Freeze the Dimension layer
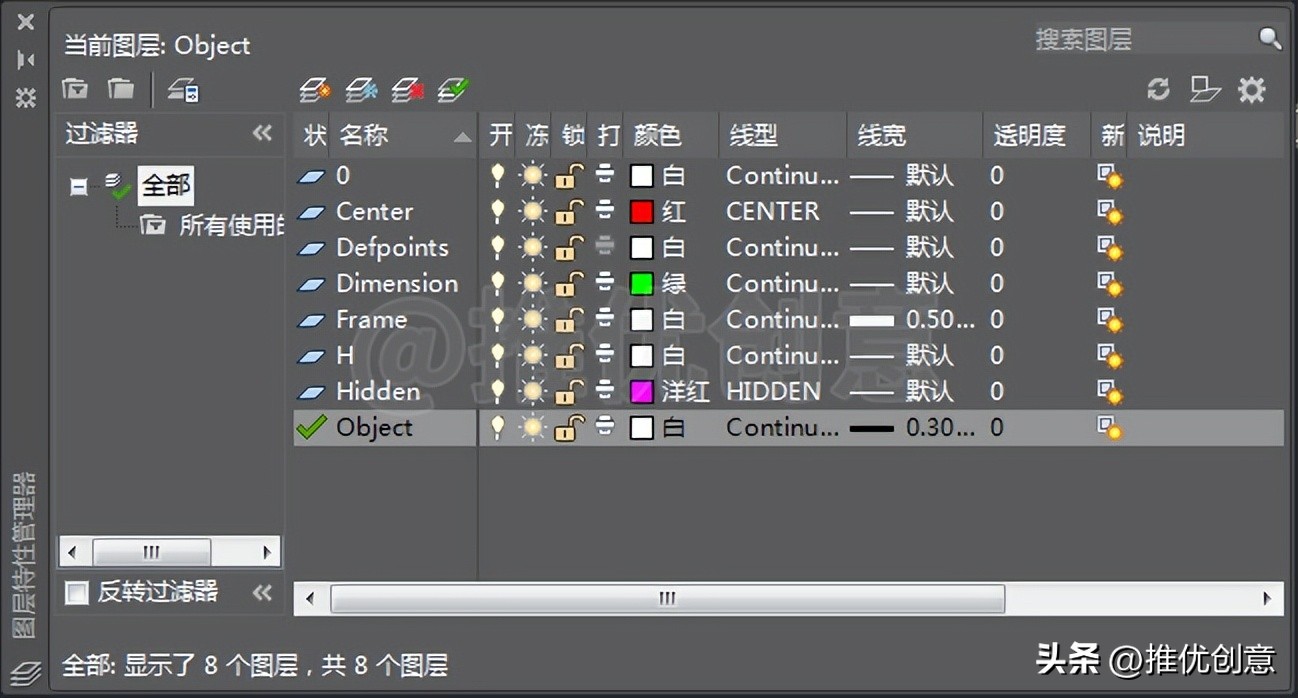 point(534,283)
